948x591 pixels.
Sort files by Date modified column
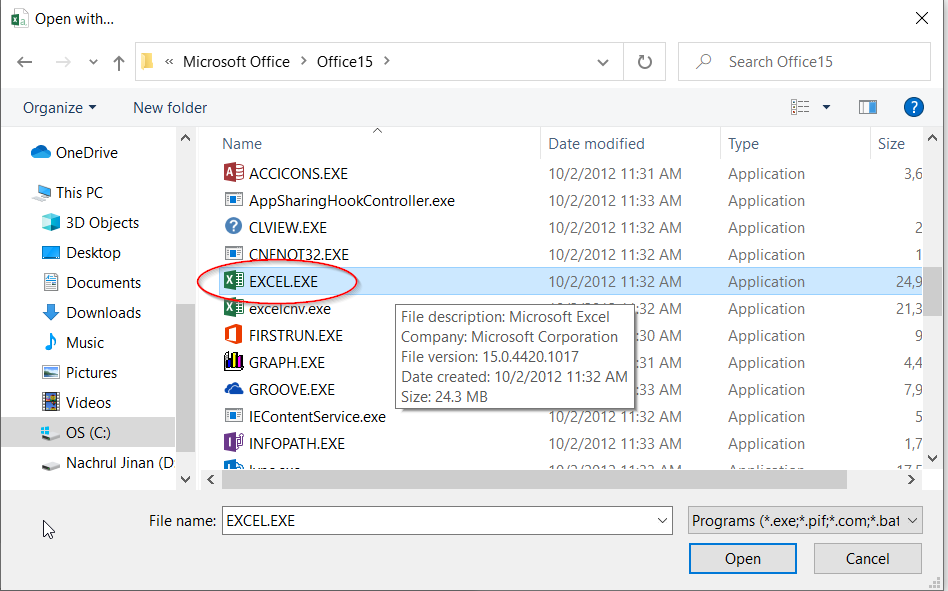(x=596, y=144)
